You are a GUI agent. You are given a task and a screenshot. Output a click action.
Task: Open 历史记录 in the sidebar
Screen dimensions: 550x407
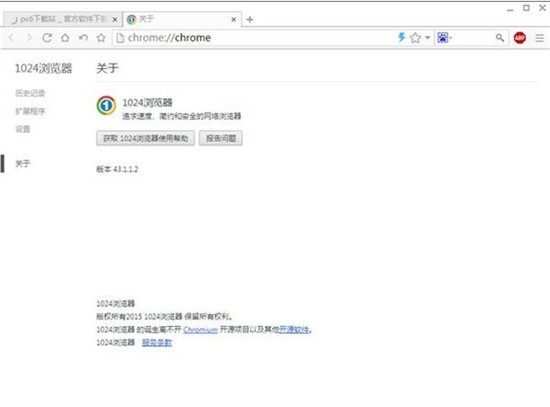point(30,93)
